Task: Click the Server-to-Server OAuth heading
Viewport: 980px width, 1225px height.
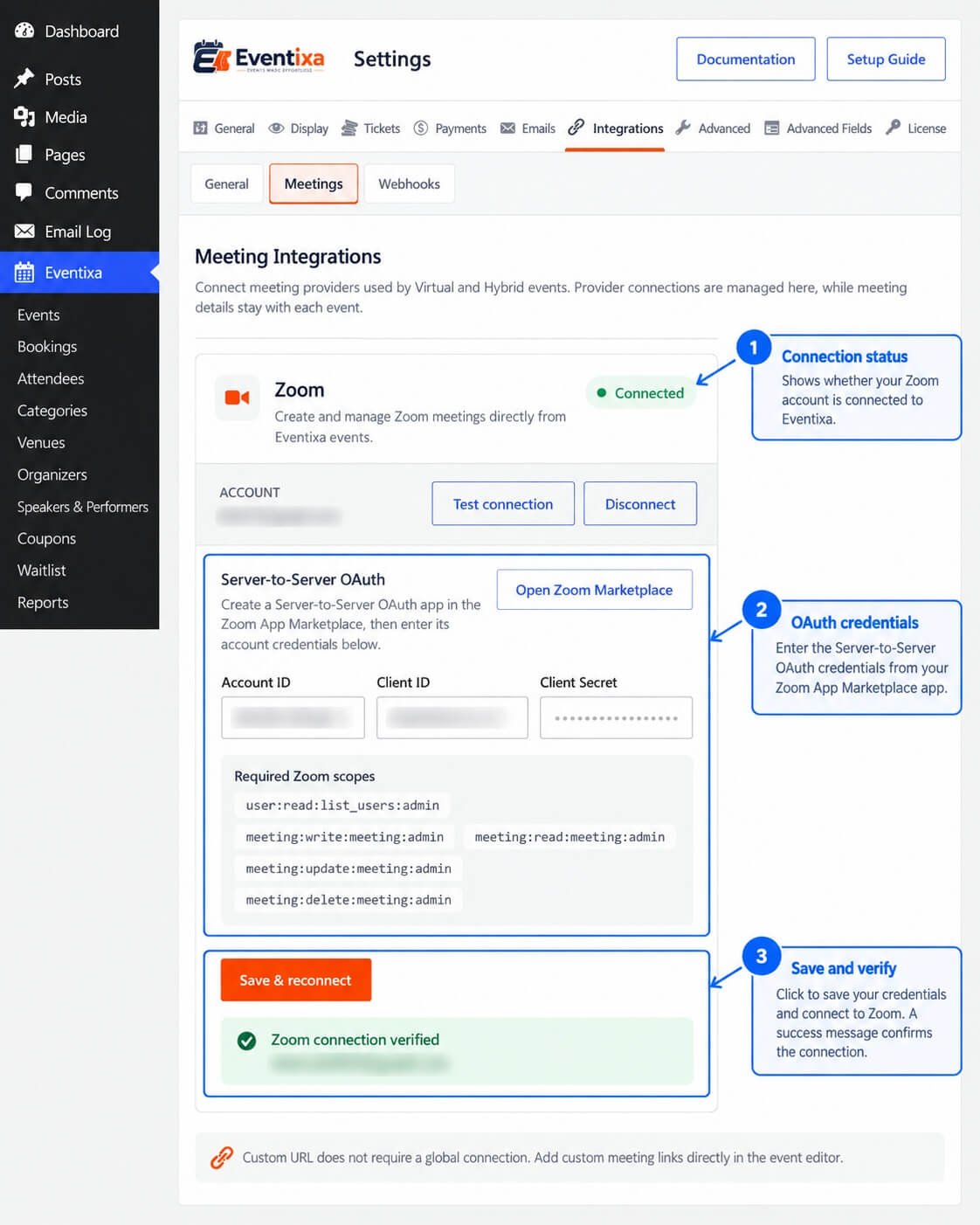Action: 303,579
